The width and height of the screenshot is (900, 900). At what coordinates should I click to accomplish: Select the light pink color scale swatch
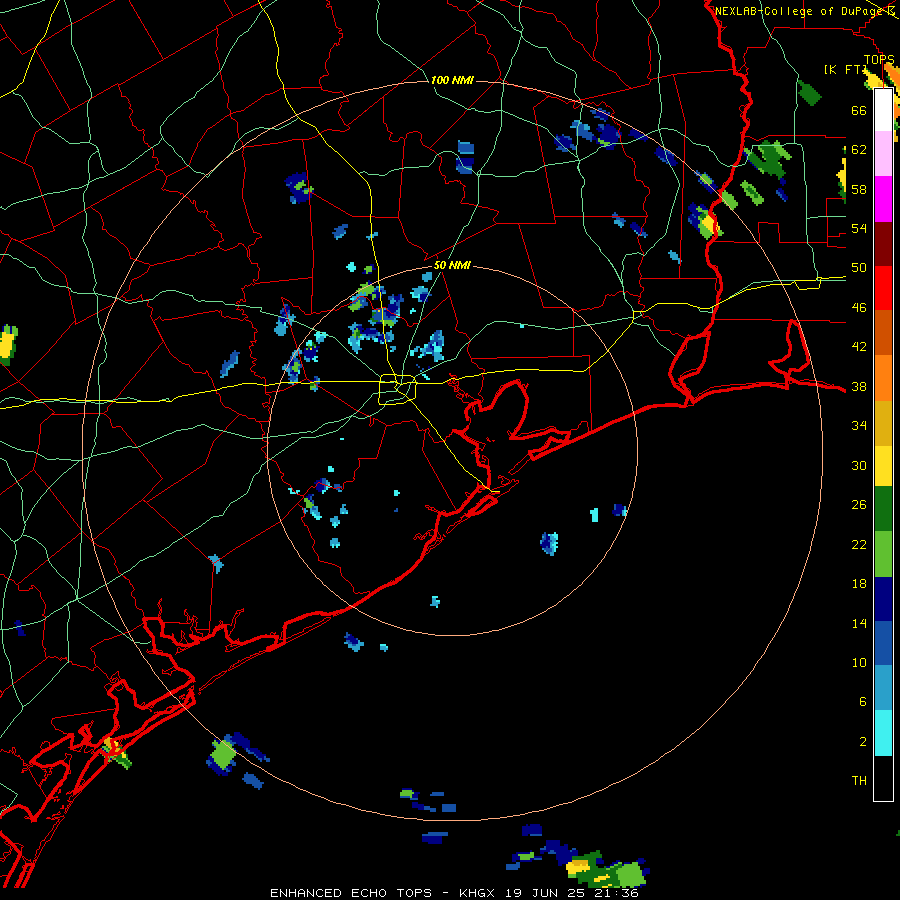883,154
